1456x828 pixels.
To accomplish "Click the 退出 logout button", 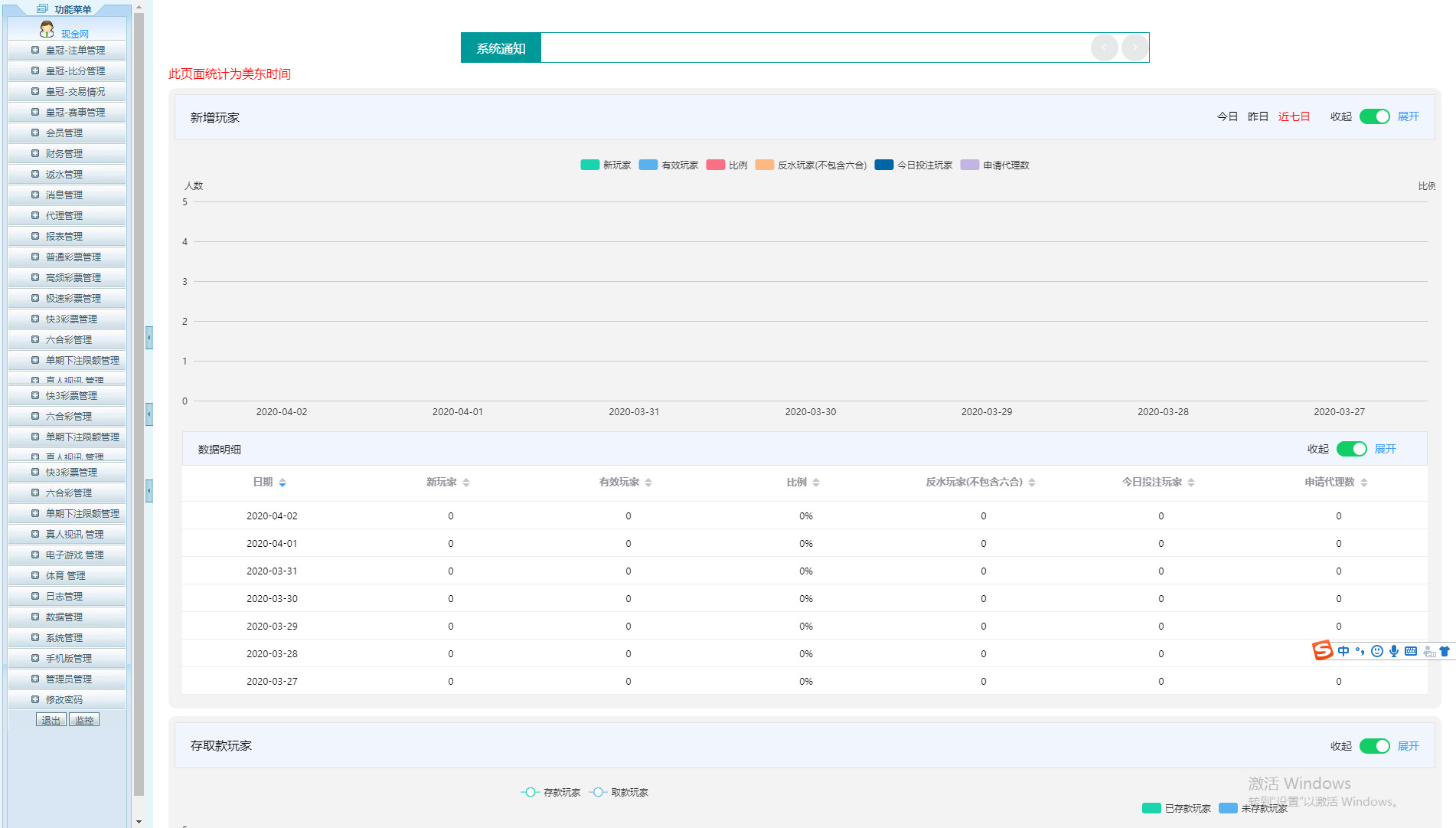I will click(x=51, y=720).
